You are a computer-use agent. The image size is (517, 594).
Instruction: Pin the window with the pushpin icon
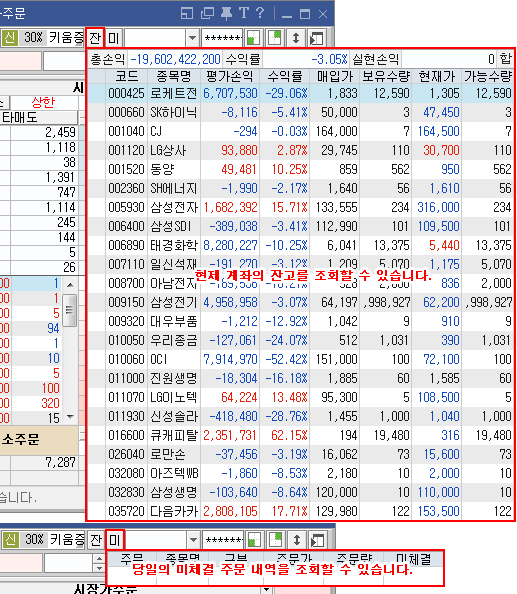click(x=226, y=13)
